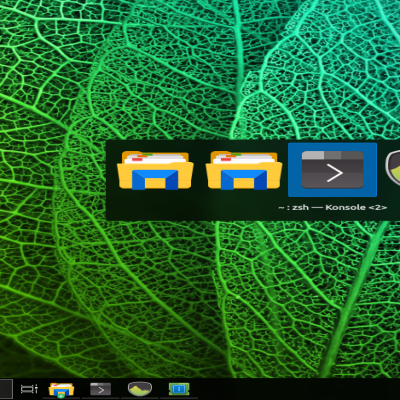Launch the green Info Center chip icon
400x400 pixels.
pos(179,389)
